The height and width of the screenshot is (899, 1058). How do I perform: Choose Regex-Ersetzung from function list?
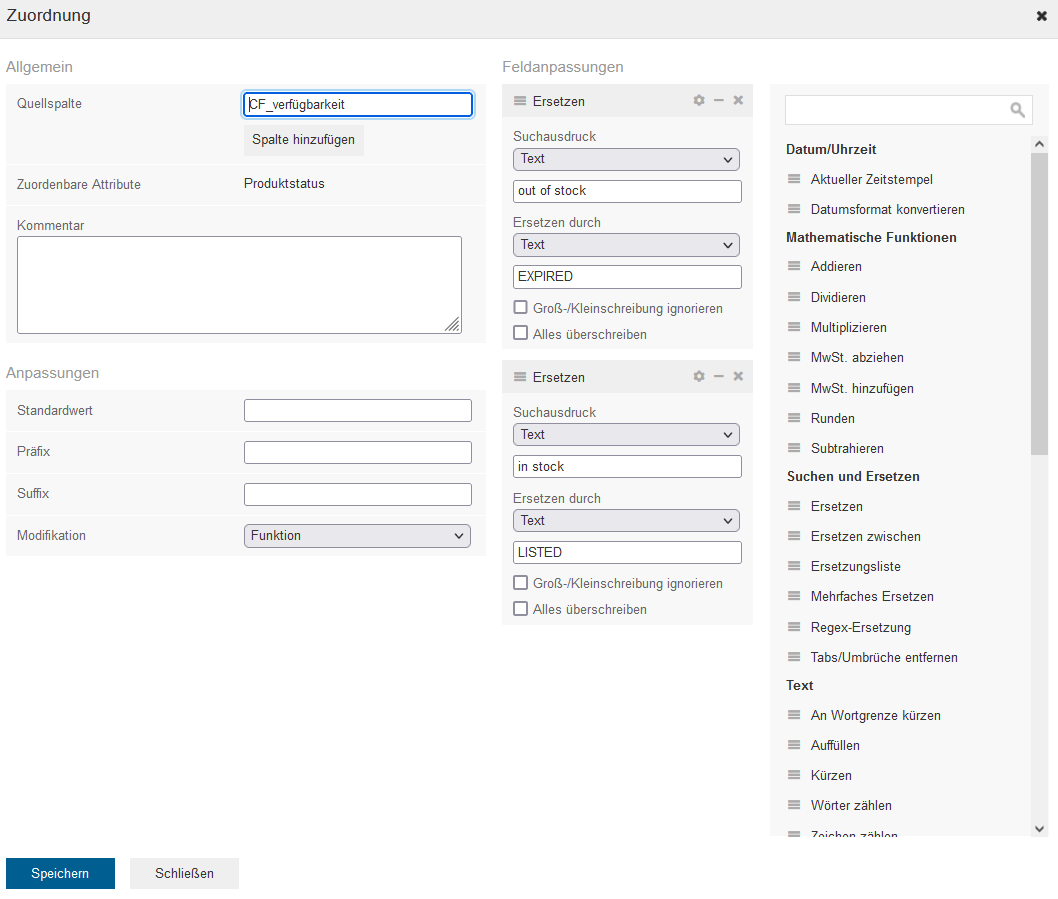point(861,627)
